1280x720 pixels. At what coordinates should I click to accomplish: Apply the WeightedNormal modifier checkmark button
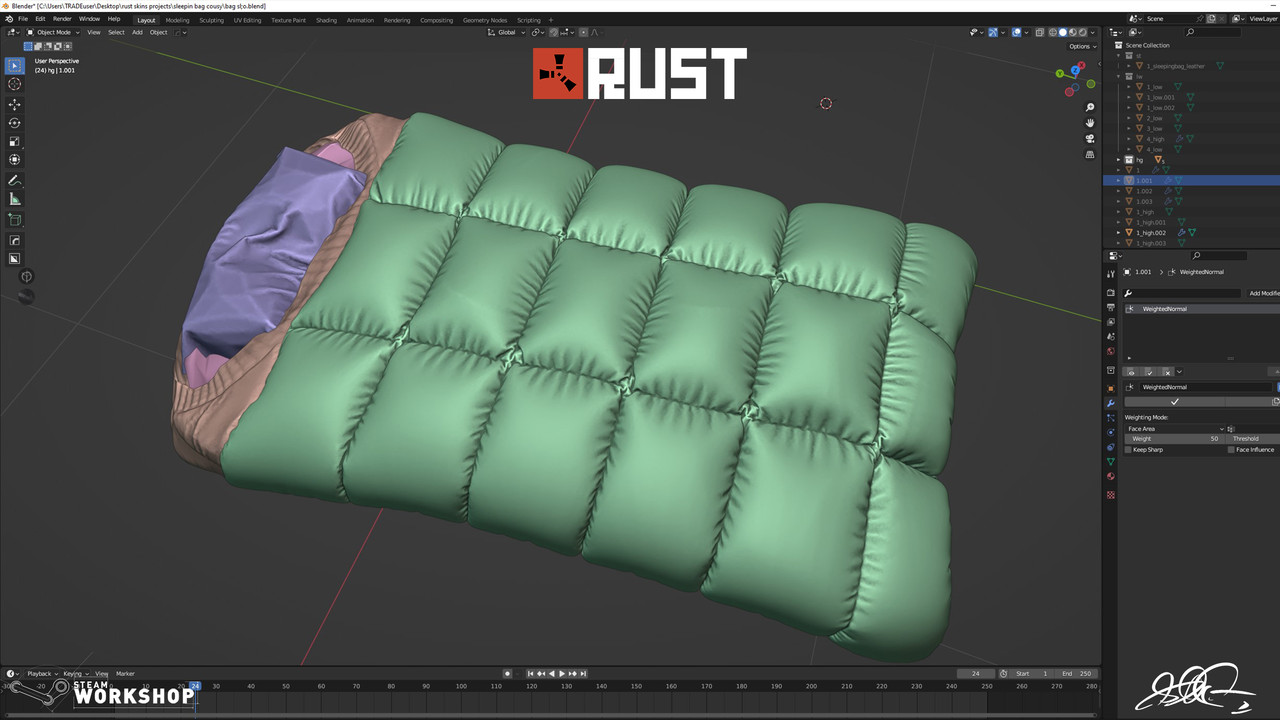coord(1174,402)
